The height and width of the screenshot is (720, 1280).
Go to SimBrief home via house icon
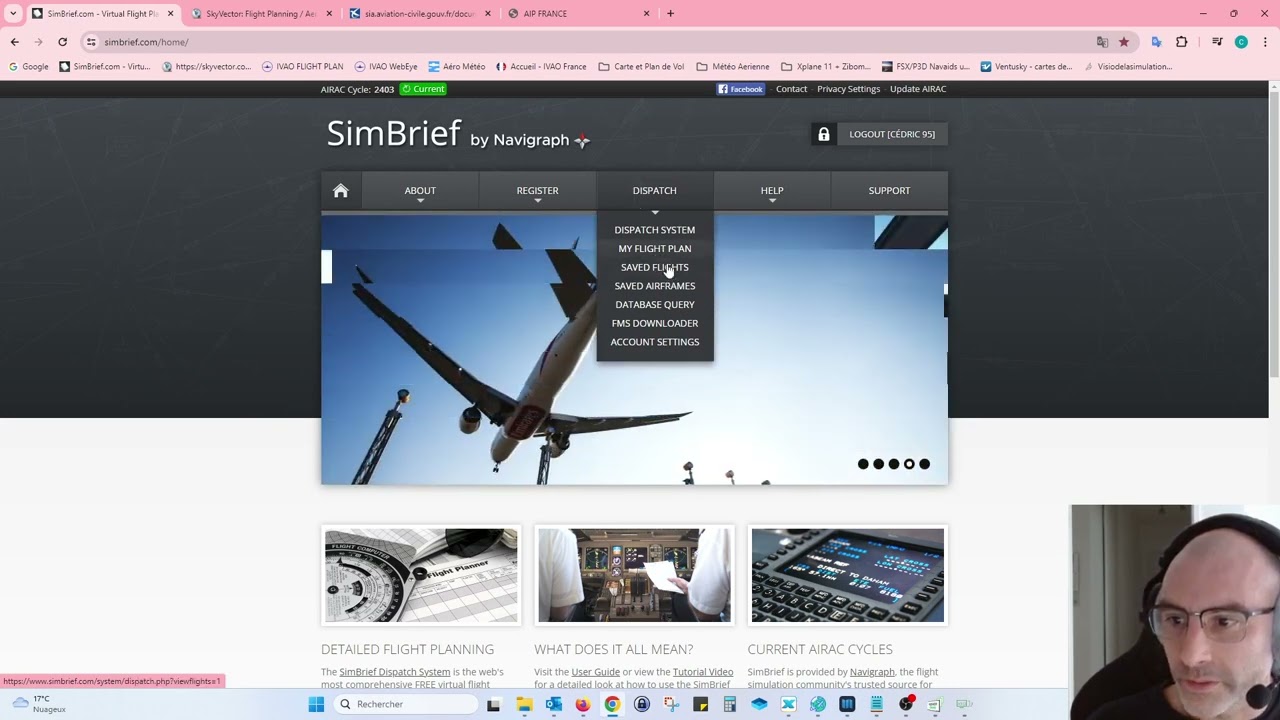coord(341,191)
